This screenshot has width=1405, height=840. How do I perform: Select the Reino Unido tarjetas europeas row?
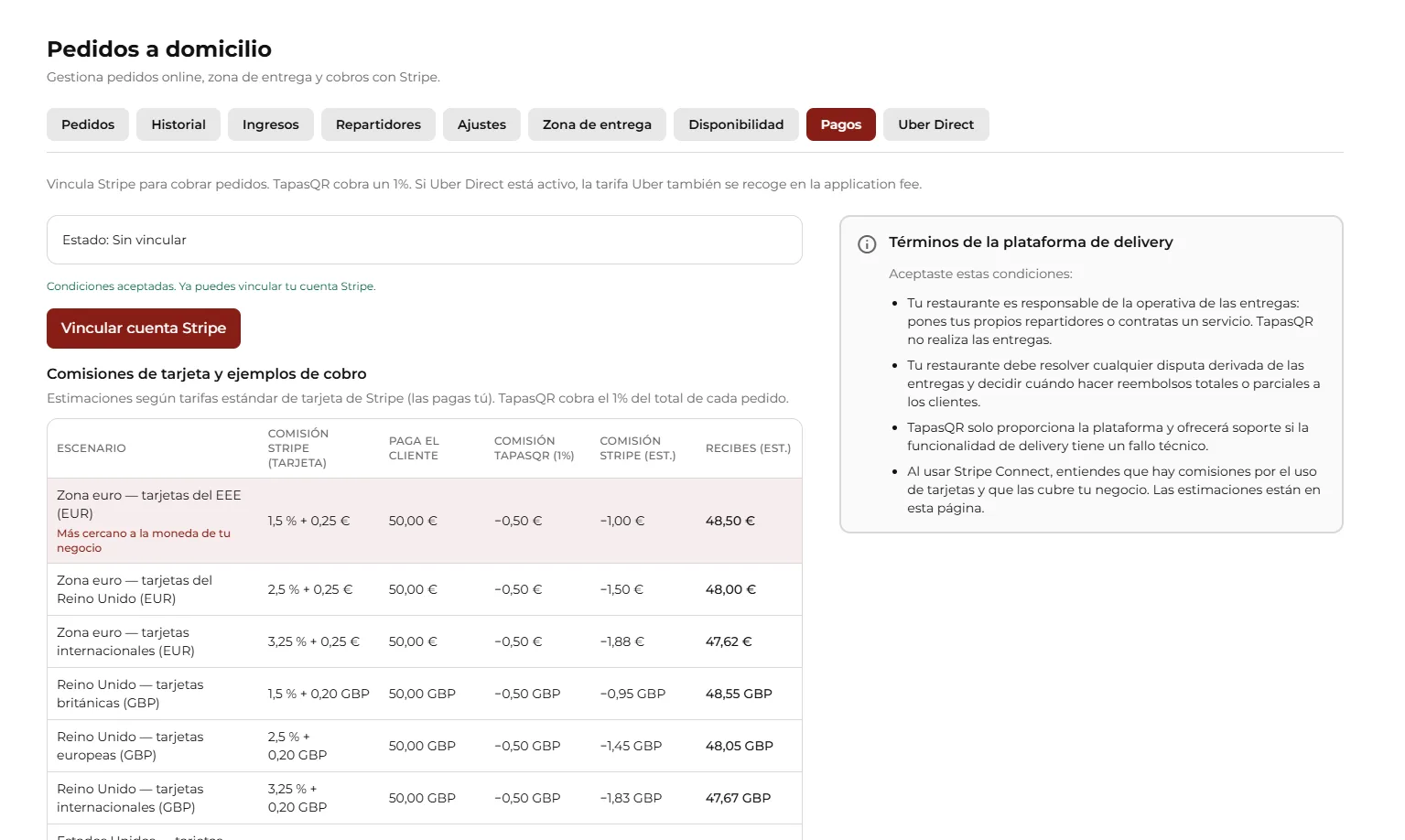click(x=425, y=746)
